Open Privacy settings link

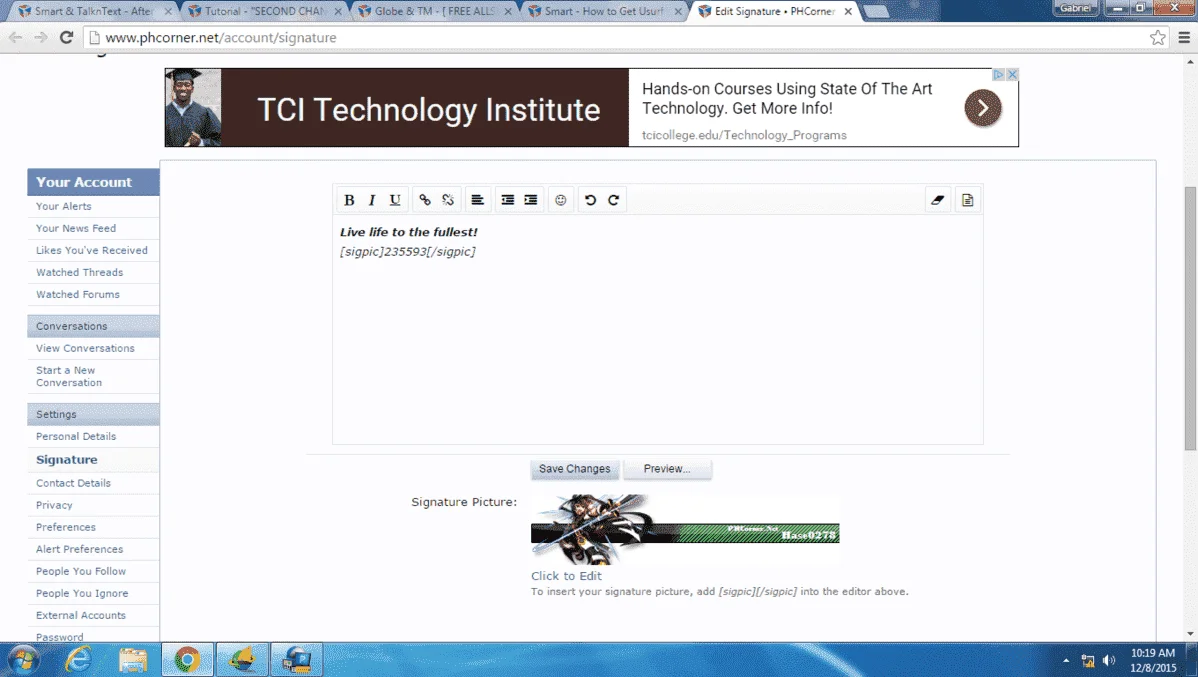click(54, 506)
